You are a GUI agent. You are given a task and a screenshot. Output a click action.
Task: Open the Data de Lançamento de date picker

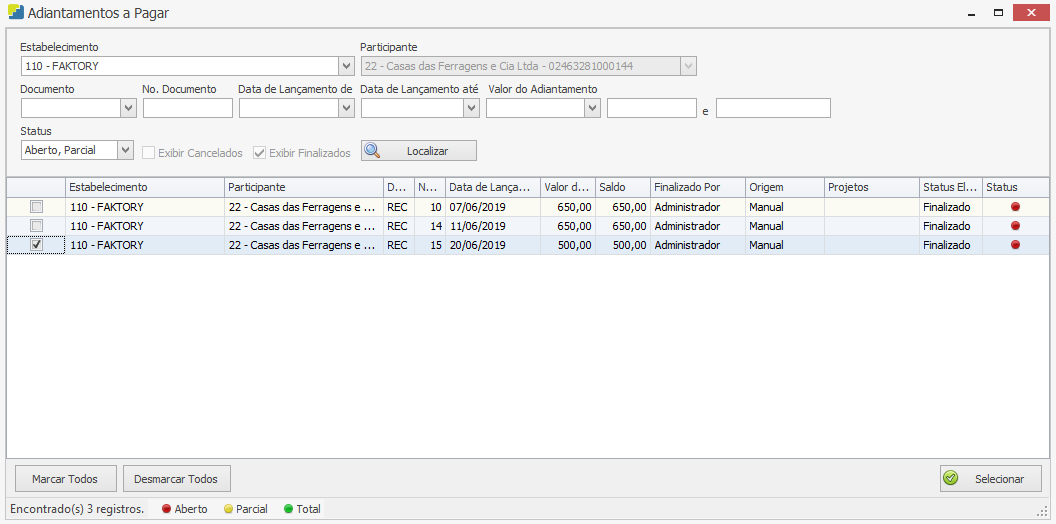[346, 108]
